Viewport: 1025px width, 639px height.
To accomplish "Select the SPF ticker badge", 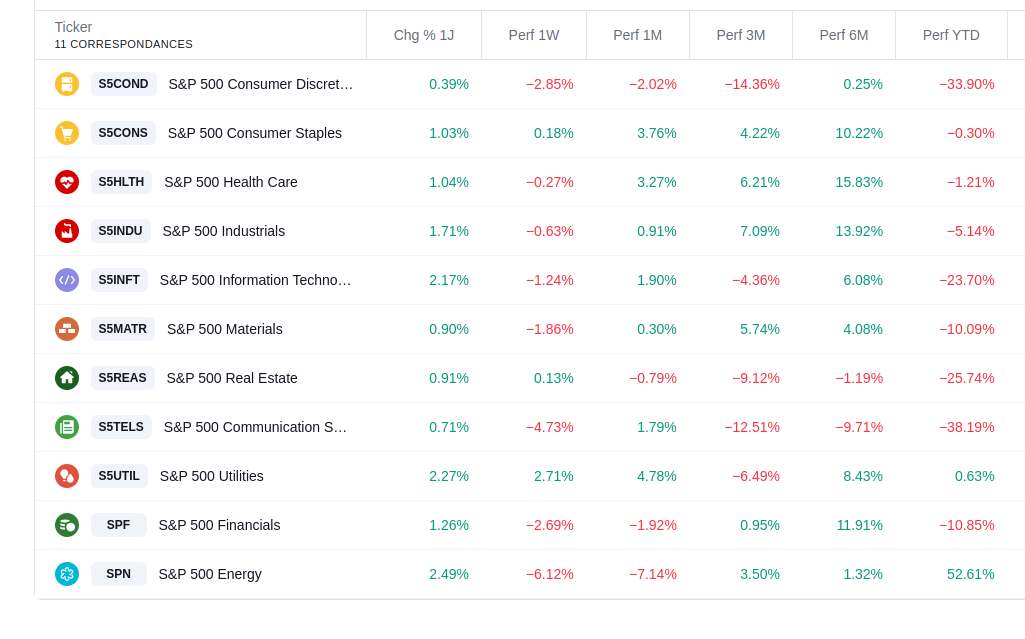I will pos(118,525).
